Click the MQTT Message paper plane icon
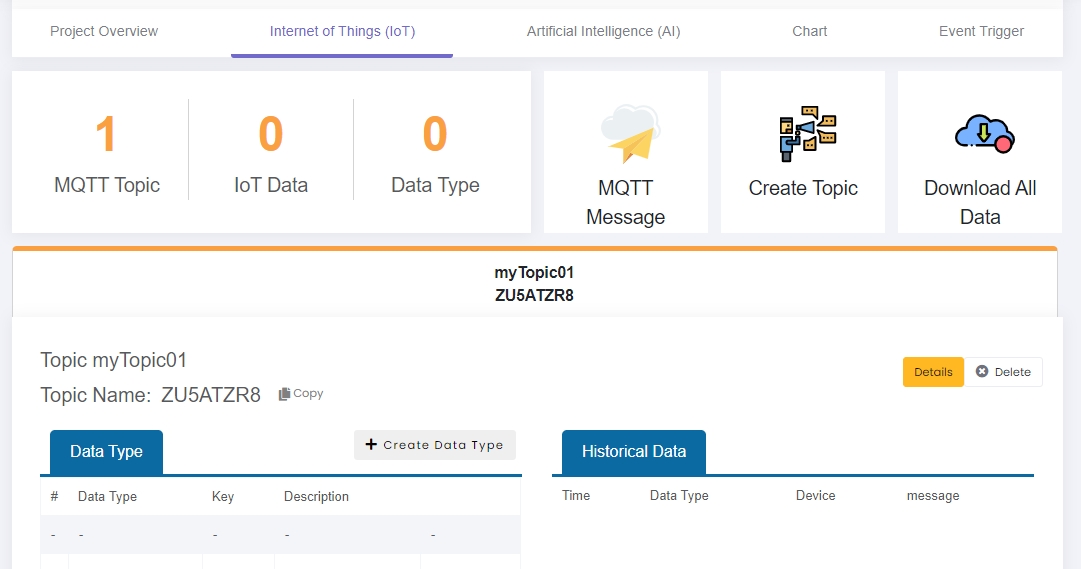1081x569 pixels. pyautogui.click(x=630, y=134)
